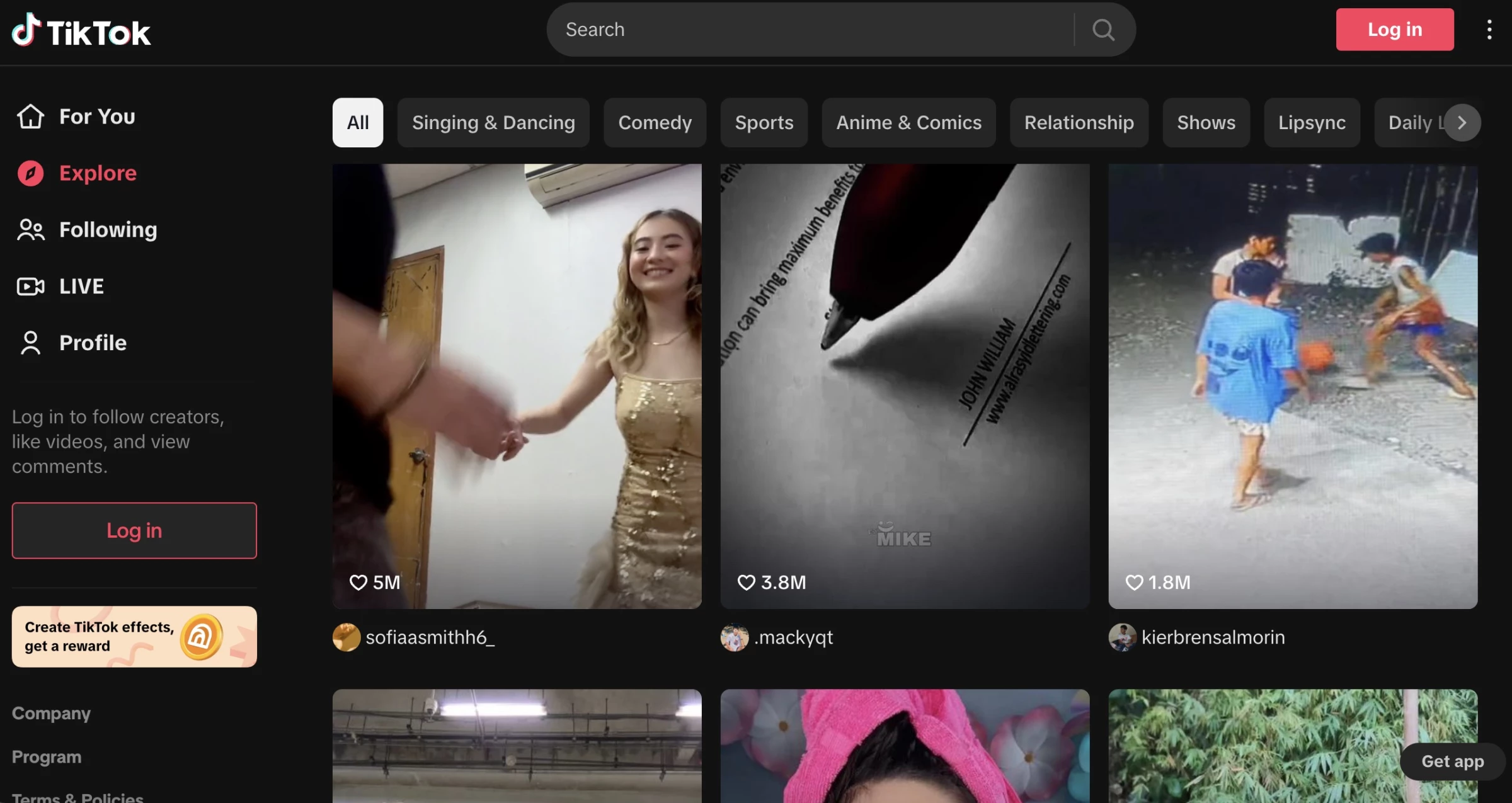Open .mackyqt profile link
Viewport: 1512px width, 803px height.
[794, 637]
